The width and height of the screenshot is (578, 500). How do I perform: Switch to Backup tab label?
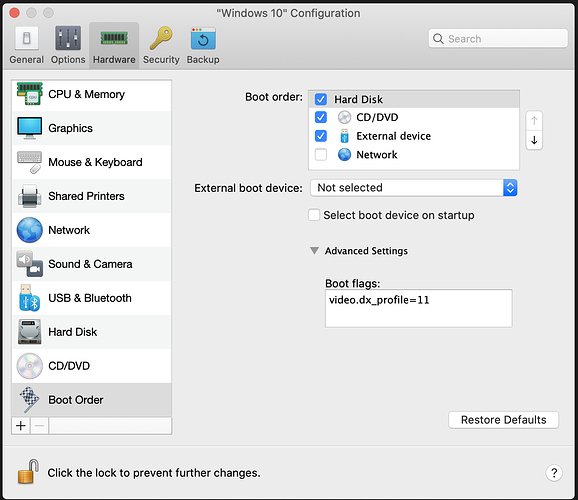(203, 59)
